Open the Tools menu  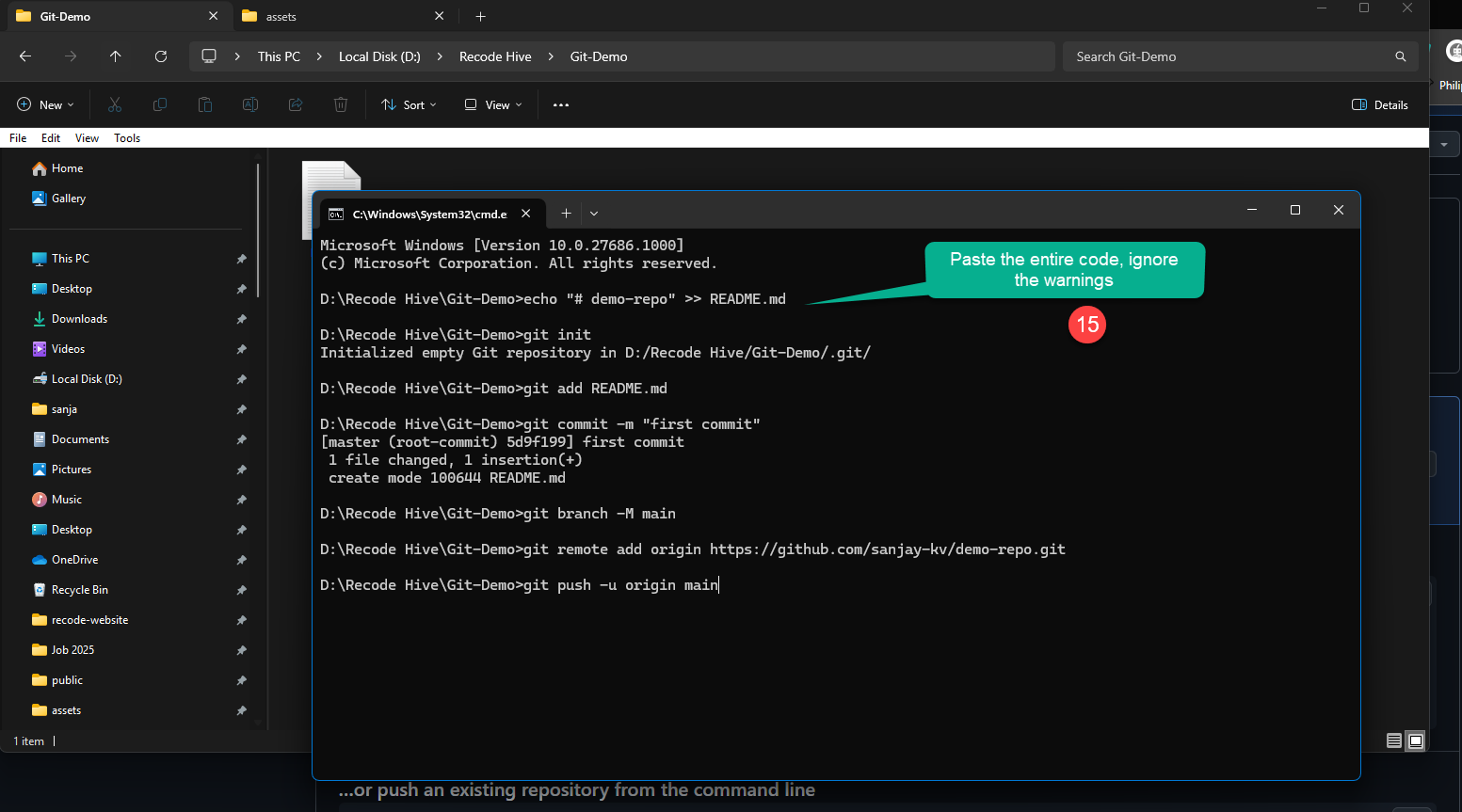126,137
